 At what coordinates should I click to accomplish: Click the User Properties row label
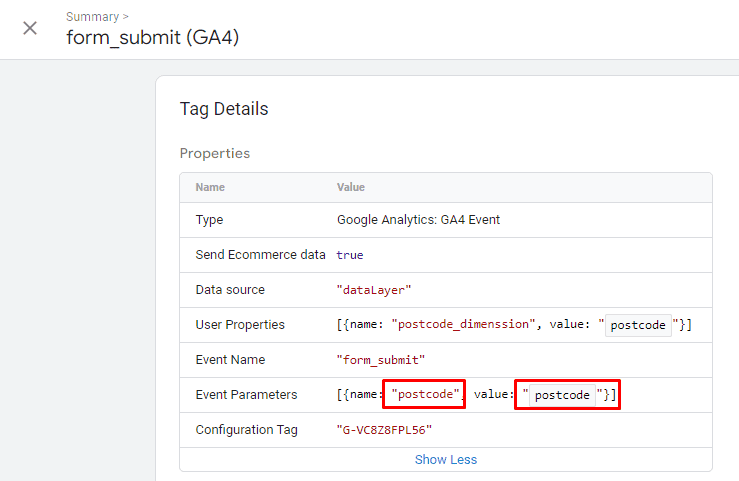coord(240,325)
